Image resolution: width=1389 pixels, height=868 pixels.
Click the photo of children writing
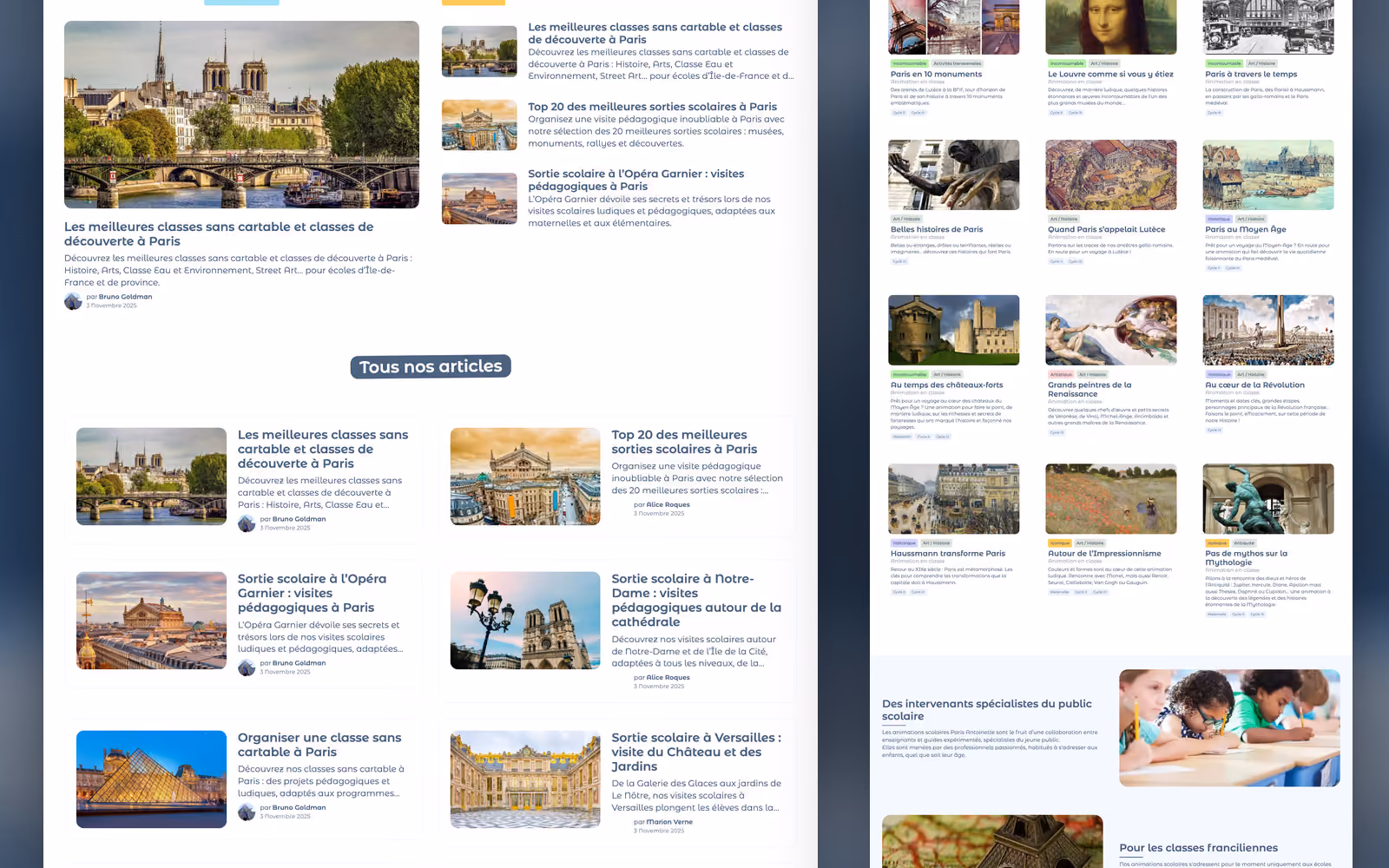pos(1229,728)
